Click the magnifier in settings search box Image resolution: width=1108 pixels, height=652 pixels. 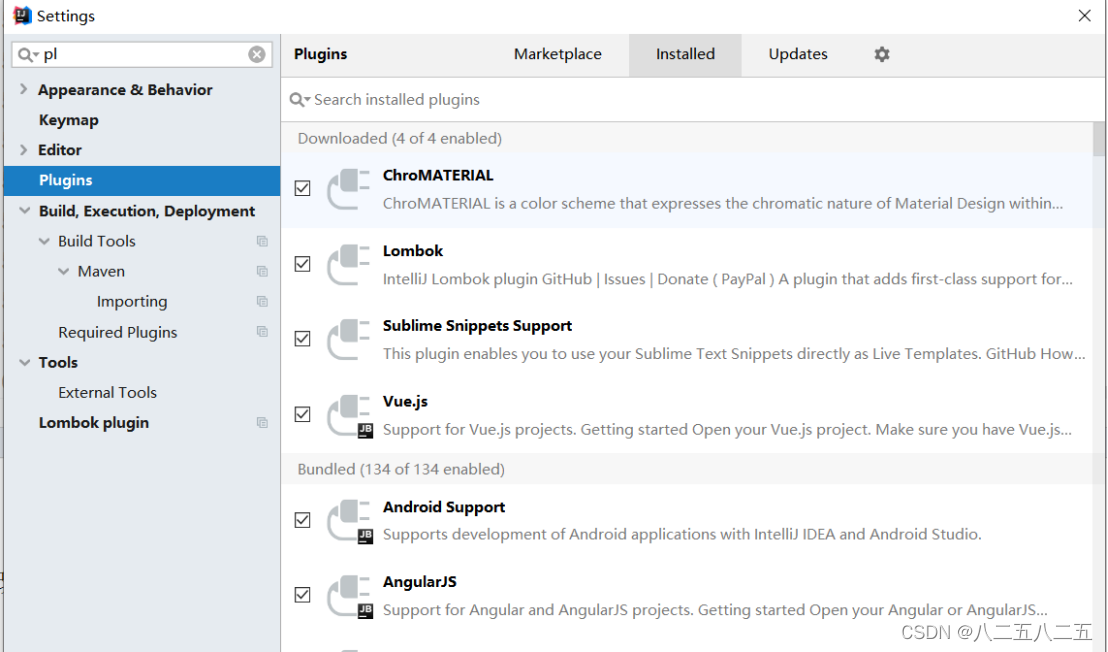point(28,54)
